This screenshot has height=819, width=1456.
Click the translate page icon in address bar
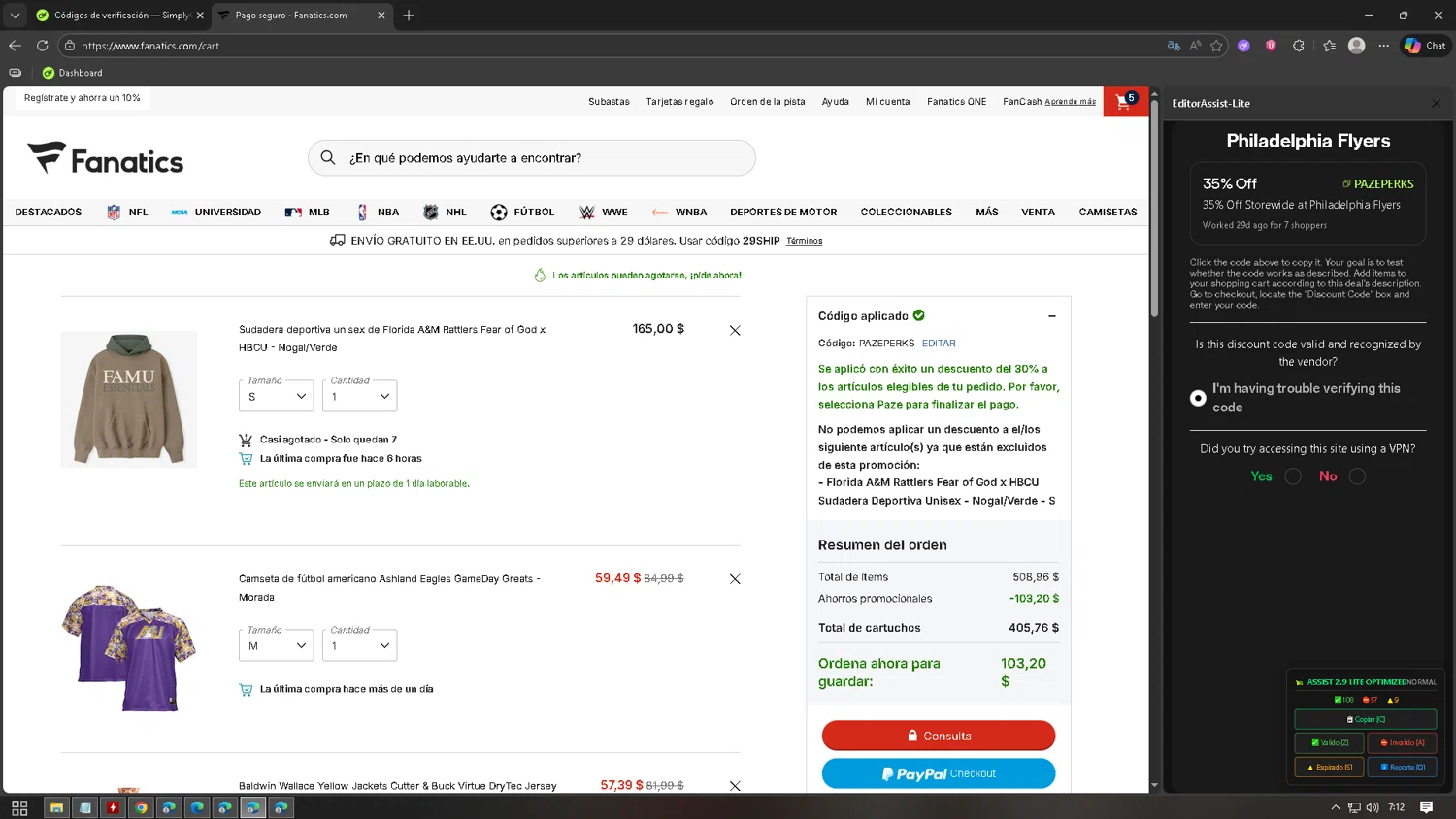click(x=1174, y=46)
